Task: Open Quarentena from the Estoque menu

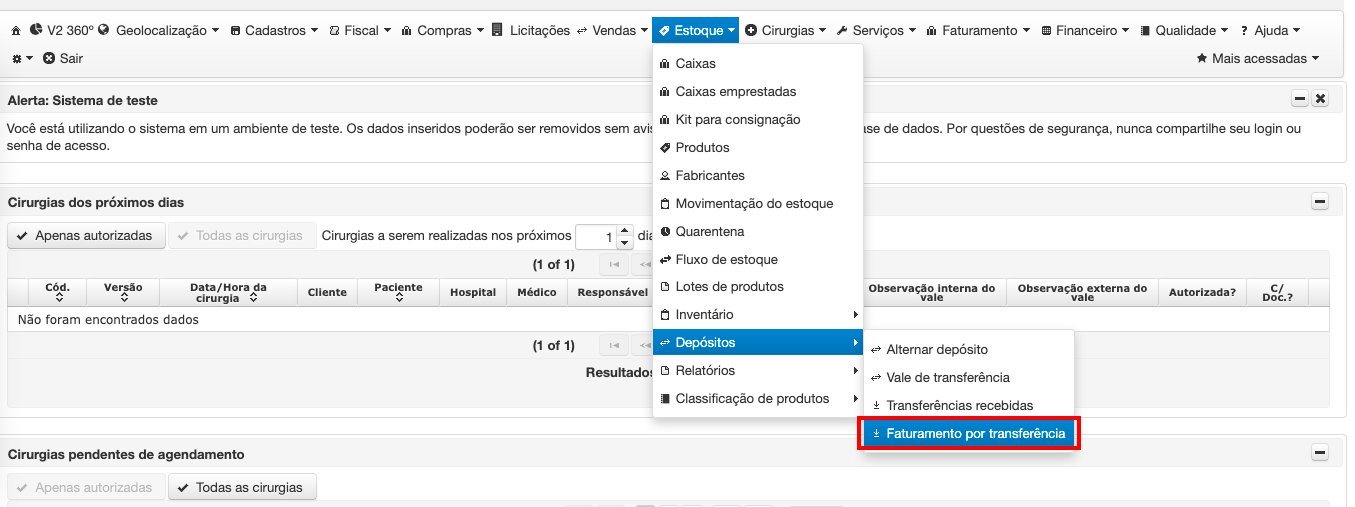Action: pyautogui.click(x=757, y=232)
